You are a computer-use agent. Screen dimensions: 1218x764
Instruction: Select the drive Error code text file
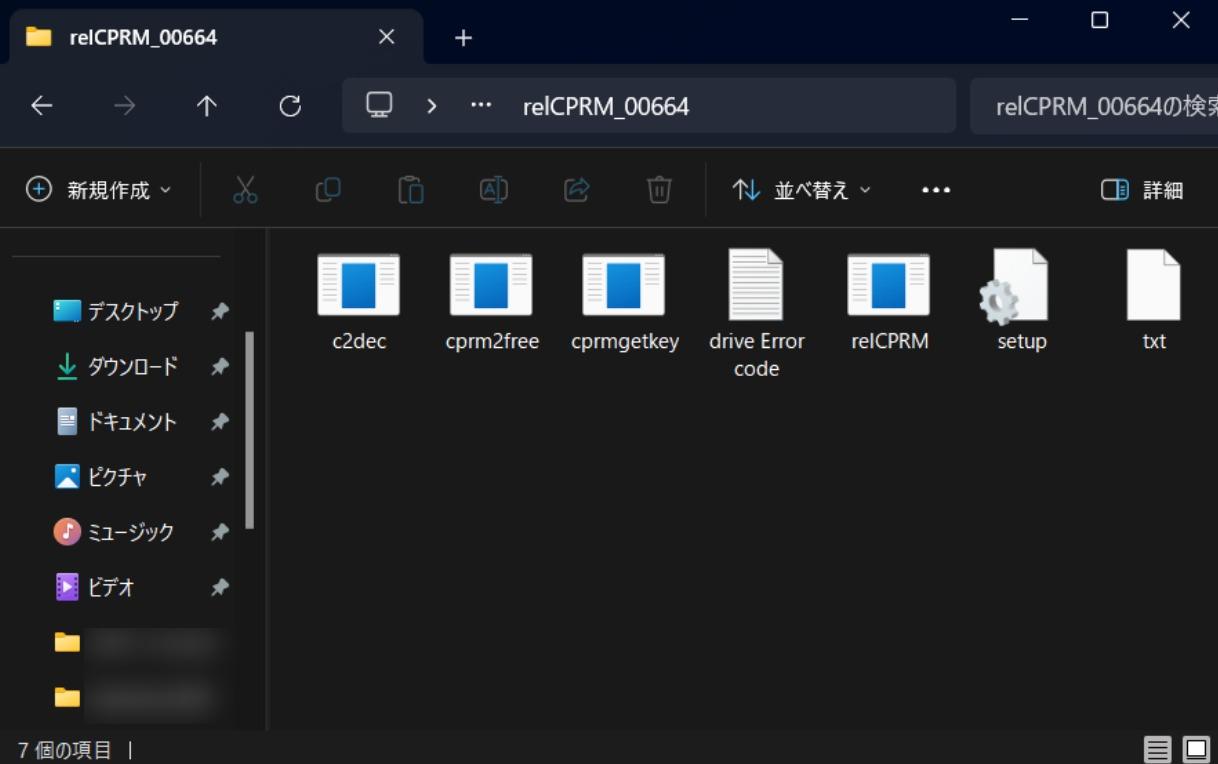point(757,313)
